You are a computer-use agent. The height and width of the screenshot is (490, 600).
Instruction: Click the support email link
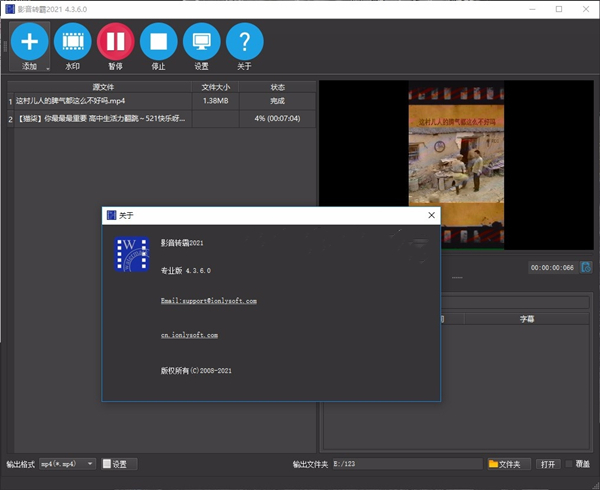pos(208,300)
